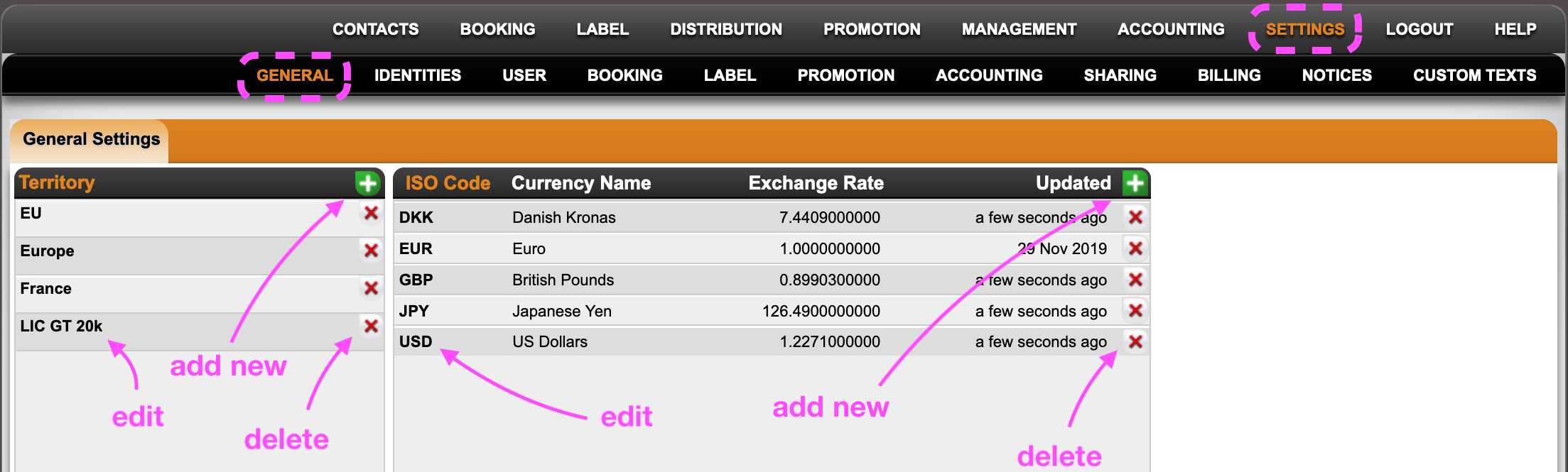Open the top Accounting menu
Screen dimensions: 1568x472
(x=1171, y=29)
